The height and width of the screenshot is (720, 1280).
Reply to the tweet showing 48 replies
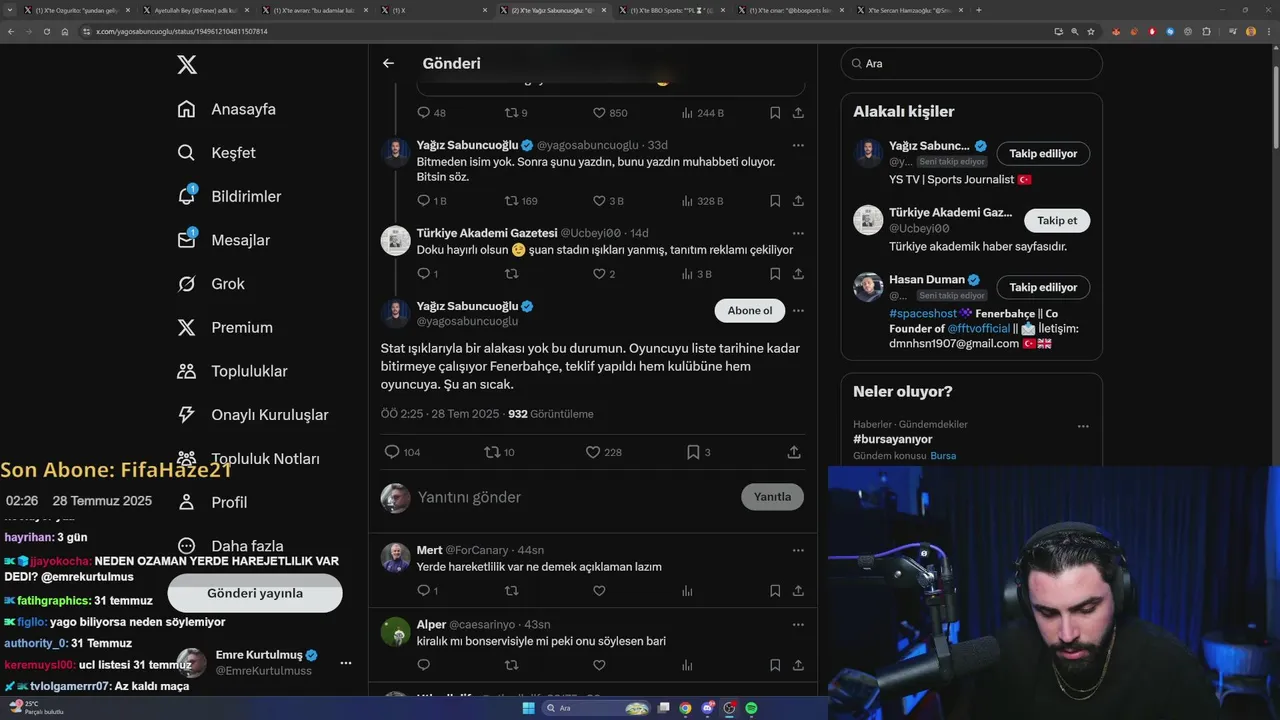point(424,113)
